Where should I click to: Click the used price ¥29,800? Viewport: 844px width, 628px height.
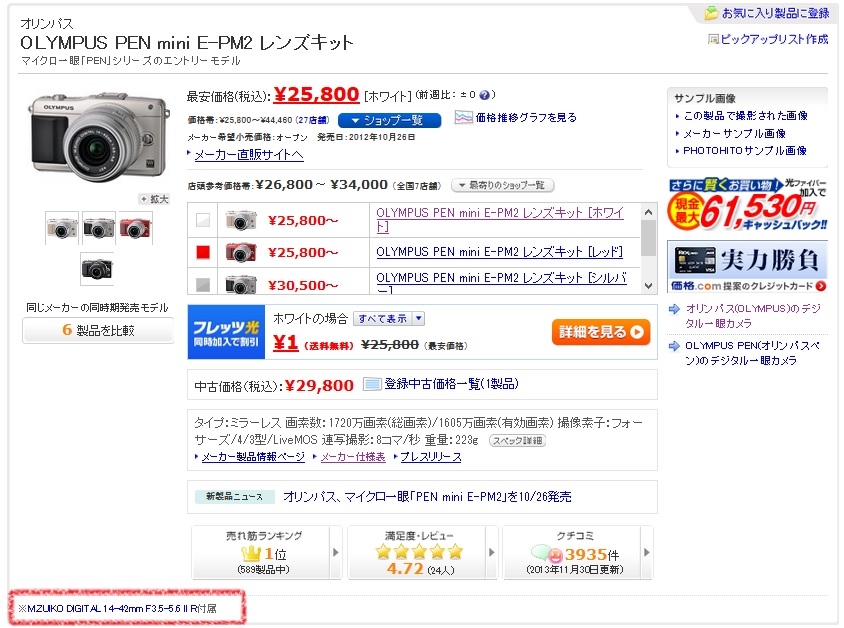pyautogui.click(x=319, y=385)
